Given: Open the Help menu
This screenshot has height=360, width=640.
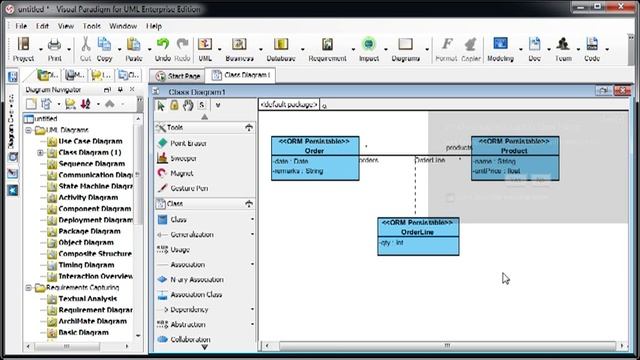Looking at the screenshot, I should click(154, 26).
